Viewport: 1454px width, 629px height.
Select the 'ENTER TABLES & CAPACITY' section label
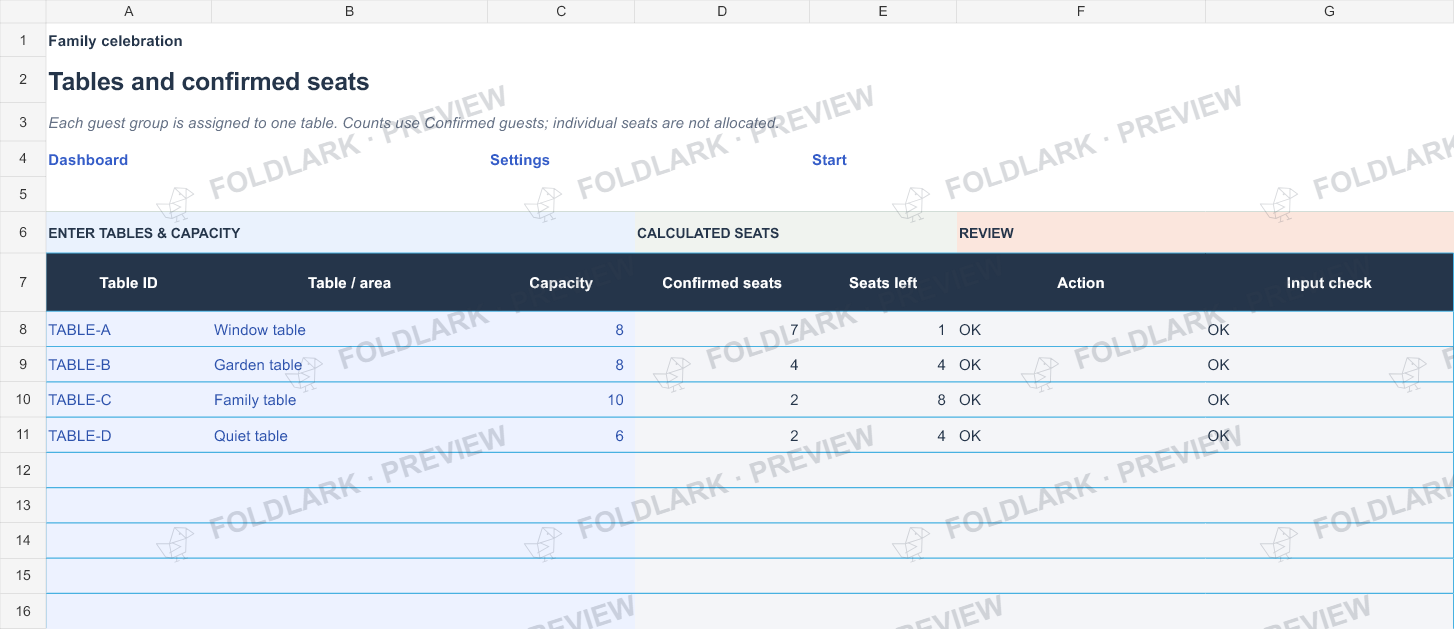pos(144,233)
